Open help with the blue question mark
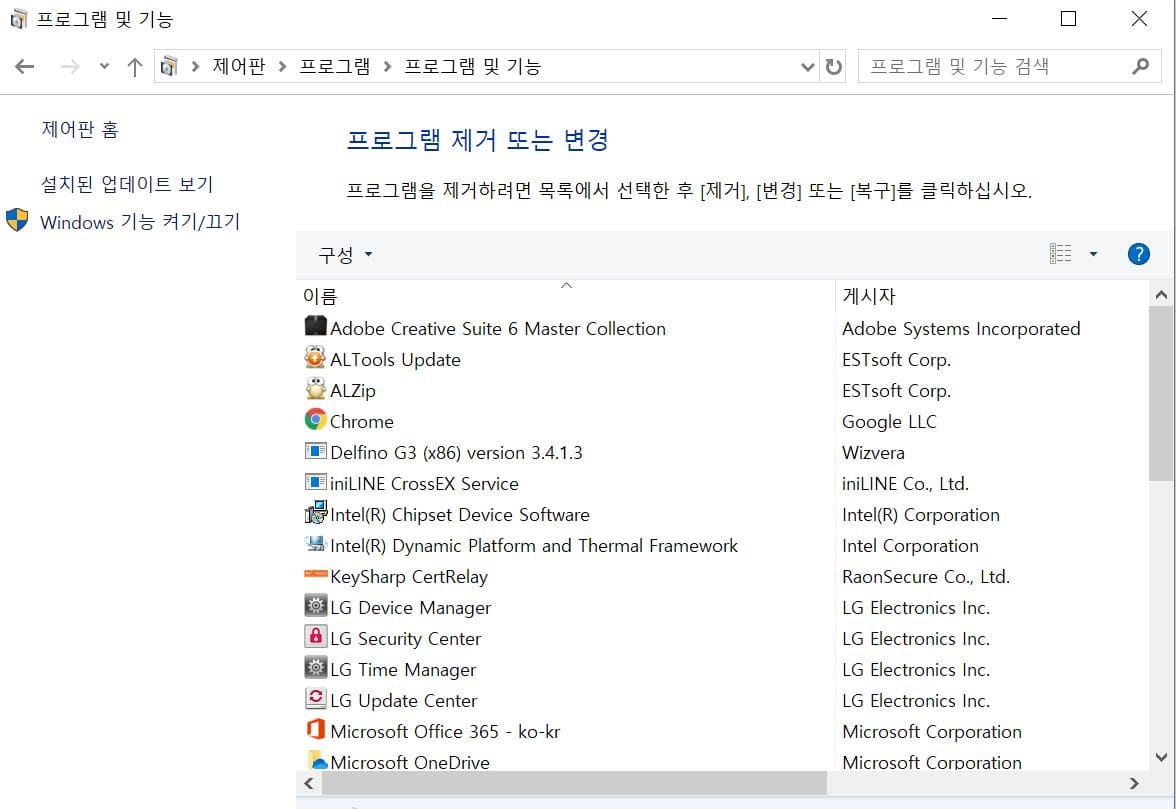The width and height of the screenshot is (1176, 809). tap(1138, 254)
